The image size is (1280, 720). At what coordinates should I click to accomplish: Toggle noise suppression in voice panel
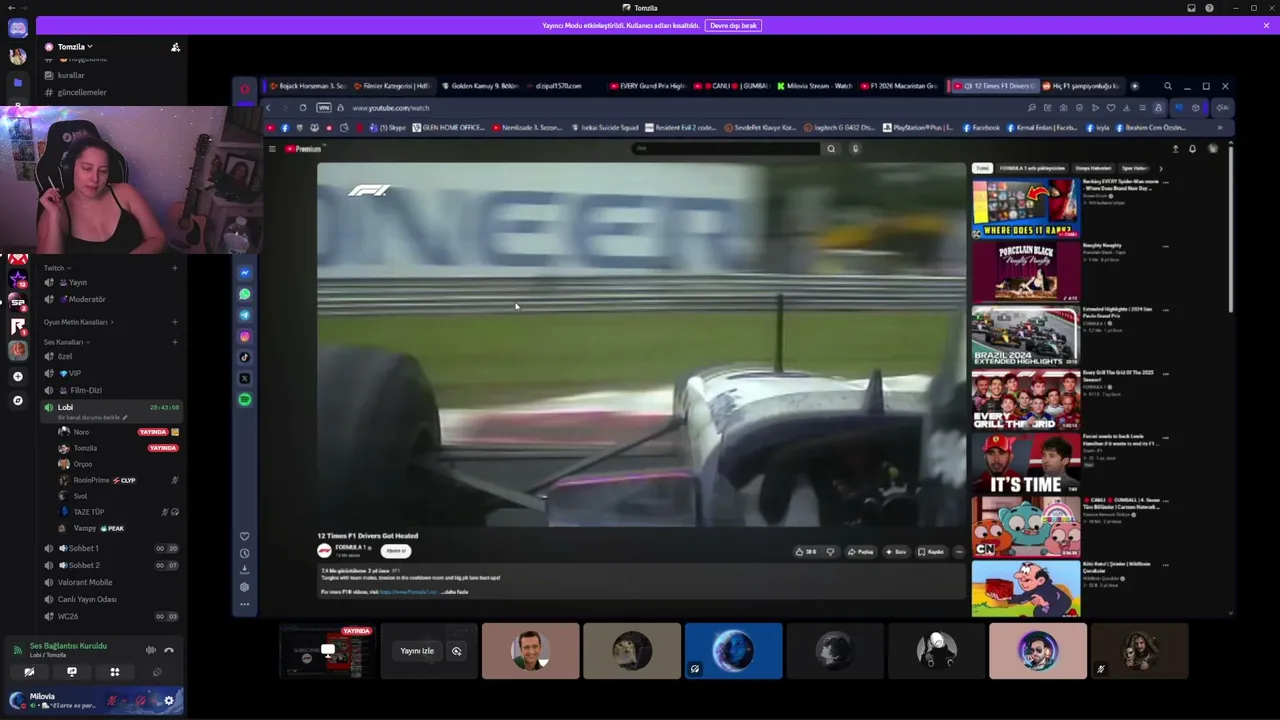[151, 650]
